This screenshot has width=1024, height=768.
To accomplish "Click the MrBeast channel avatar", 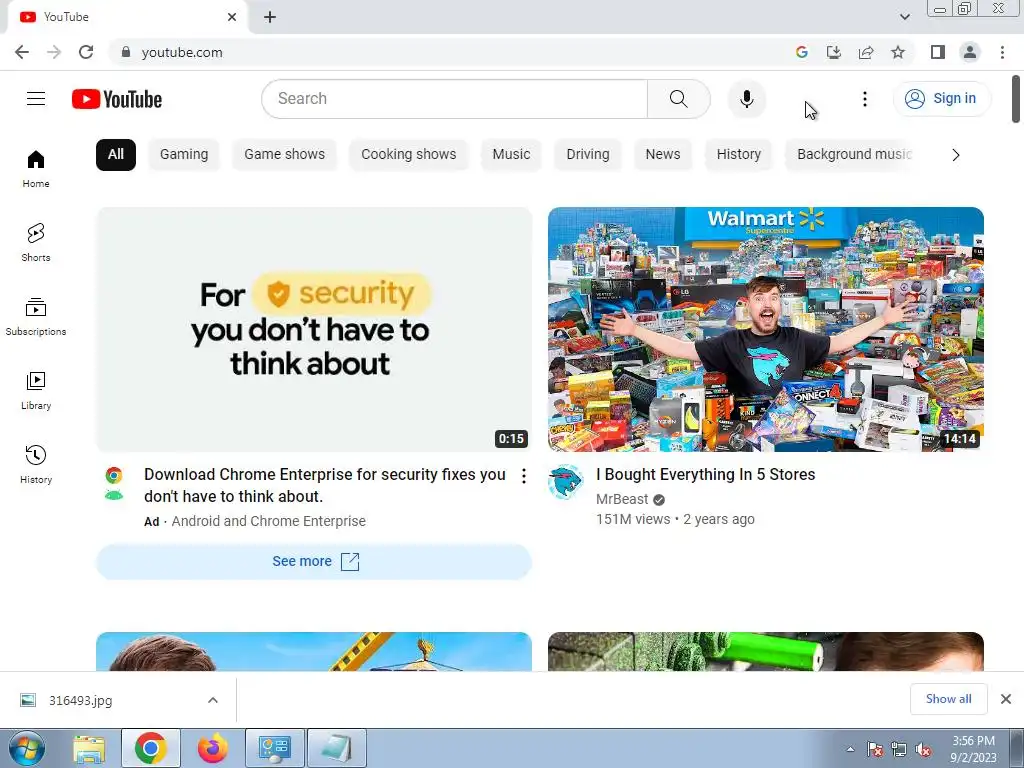I will 566,483.
